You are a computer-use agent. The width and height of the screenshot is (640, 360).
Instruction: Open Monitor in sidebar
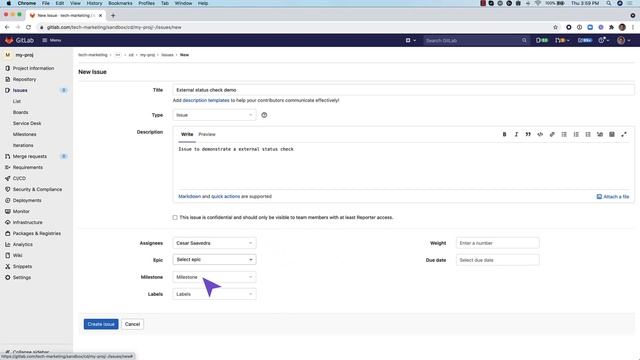pos(21,211)
